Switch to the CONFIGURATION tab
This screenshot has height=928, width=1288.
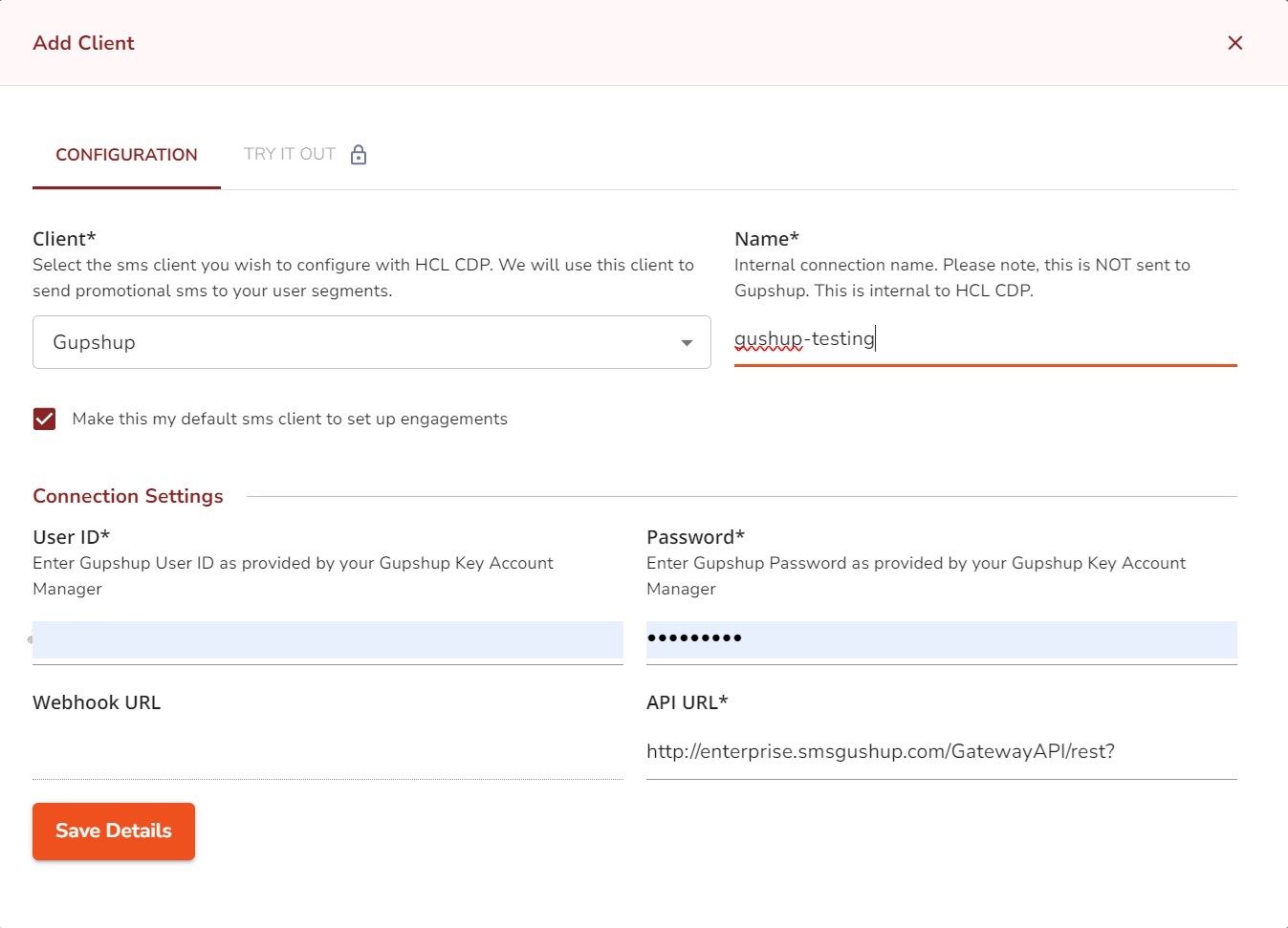(126, 155)
